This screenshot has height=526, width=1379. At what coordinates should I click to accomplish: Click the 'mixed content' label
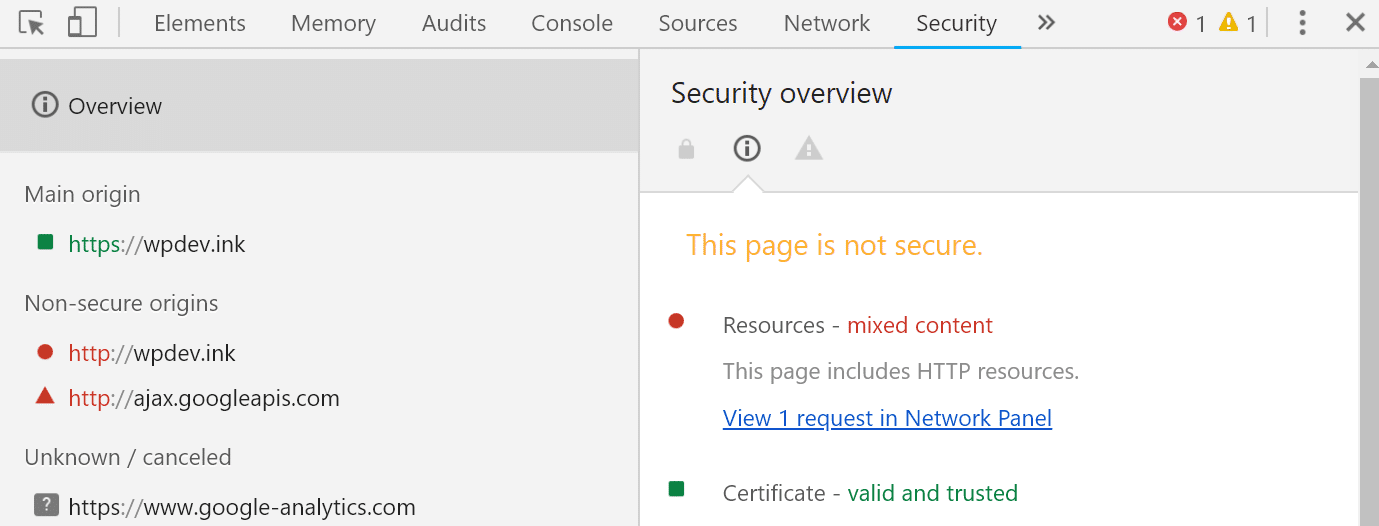(920, 325)
